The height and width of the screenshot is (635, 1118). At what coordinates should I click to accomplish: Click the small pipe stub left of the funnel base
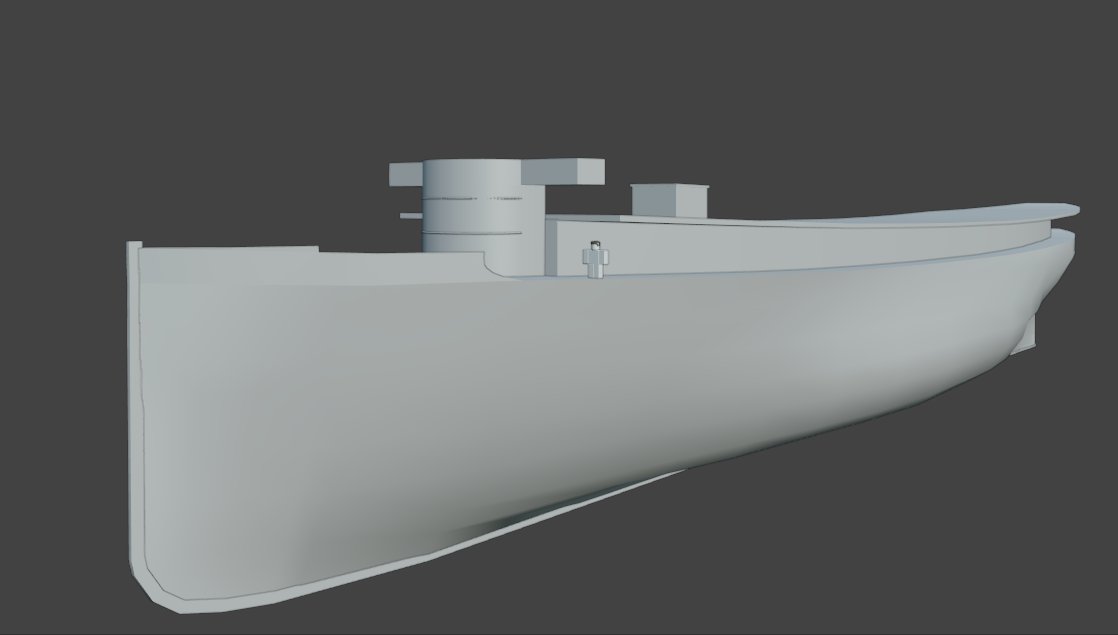[410, 214]
